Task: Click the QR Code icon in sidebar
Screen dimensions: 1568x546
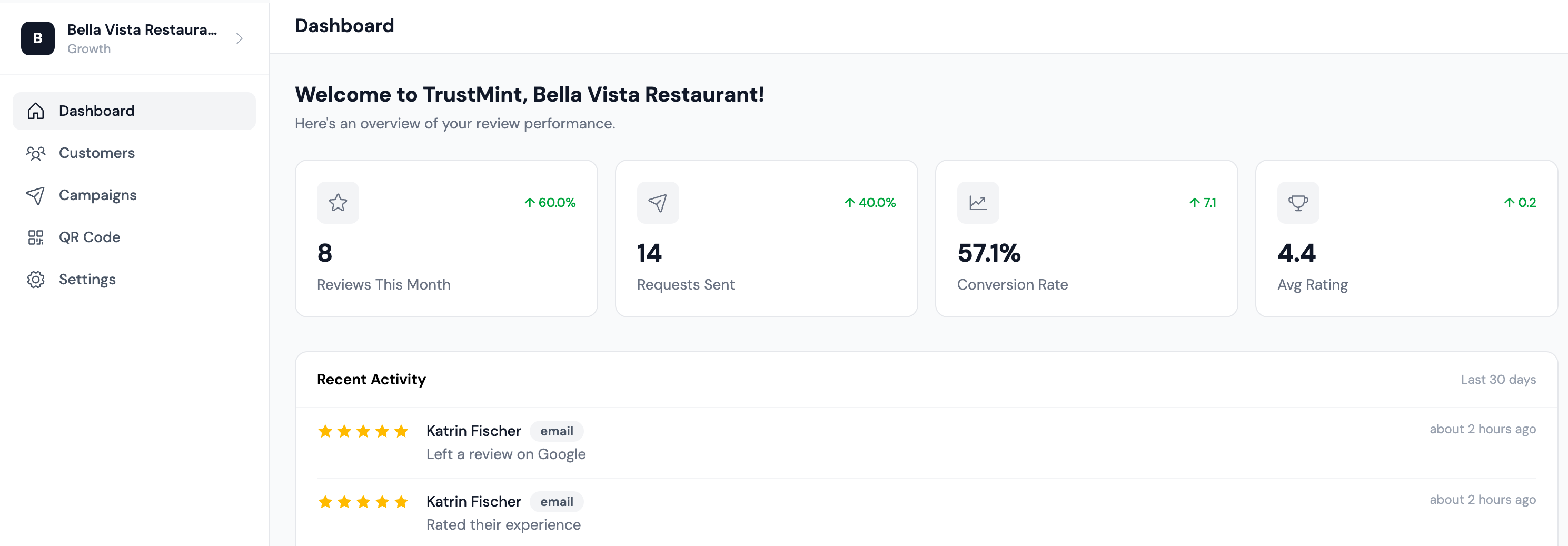Action: (36, 237)
